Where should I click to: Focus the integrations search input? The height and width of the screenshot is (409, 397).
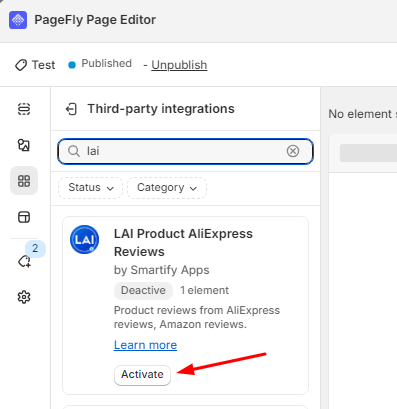click(x=185, y=151)
